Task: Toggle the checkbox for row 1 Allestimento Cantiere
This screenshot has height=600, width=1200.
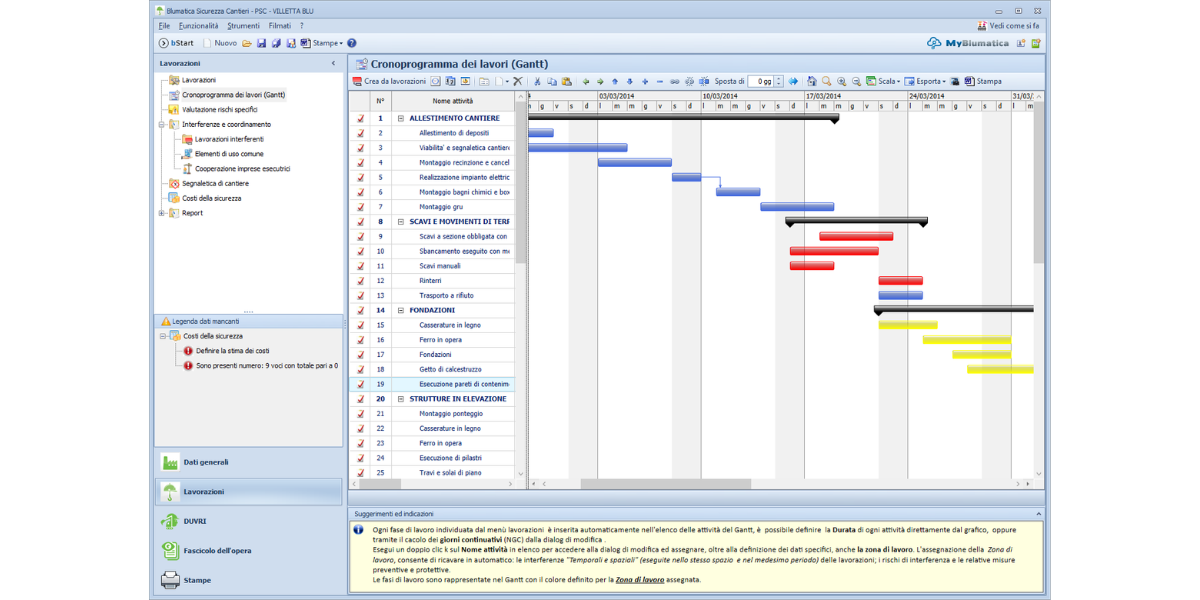Action: (x=360, y=118)
